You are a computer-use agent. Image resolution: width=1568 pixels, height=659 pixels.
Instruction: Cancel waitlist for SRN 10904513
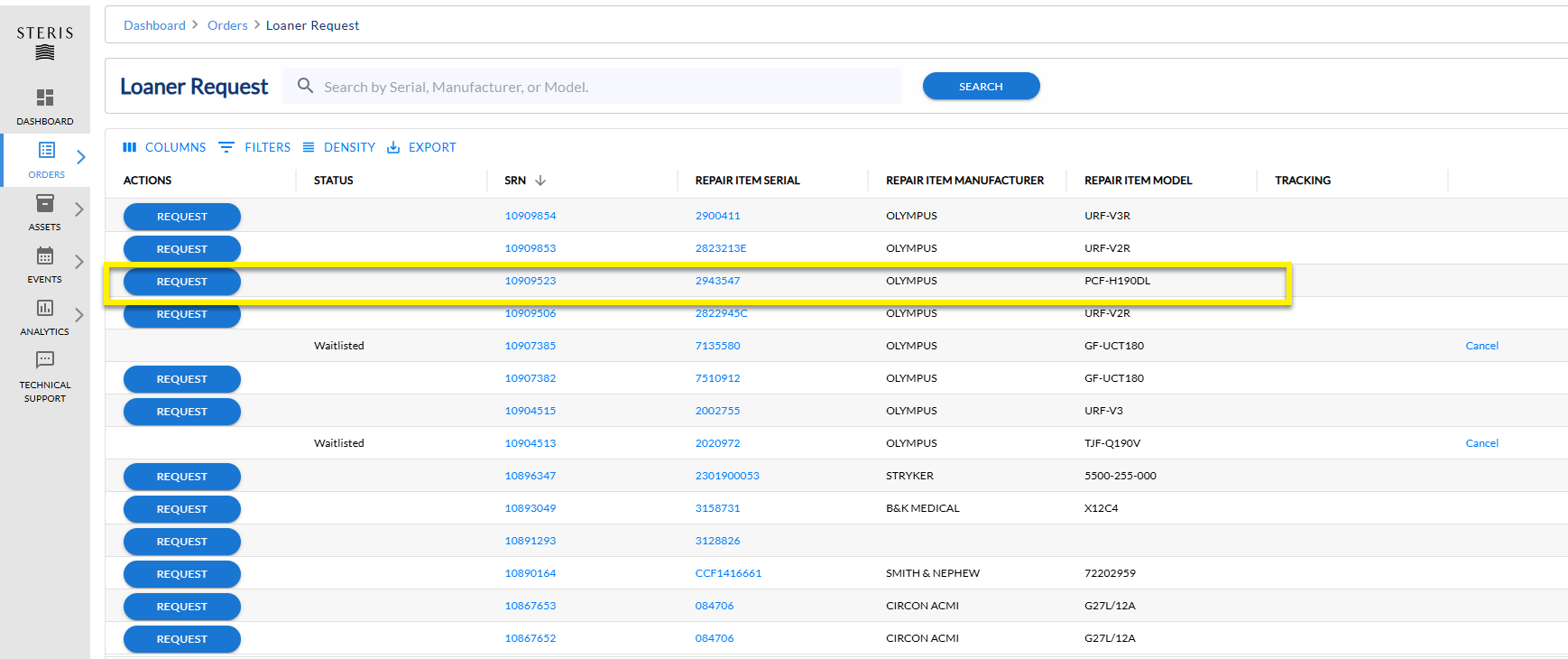(1481, 443)
